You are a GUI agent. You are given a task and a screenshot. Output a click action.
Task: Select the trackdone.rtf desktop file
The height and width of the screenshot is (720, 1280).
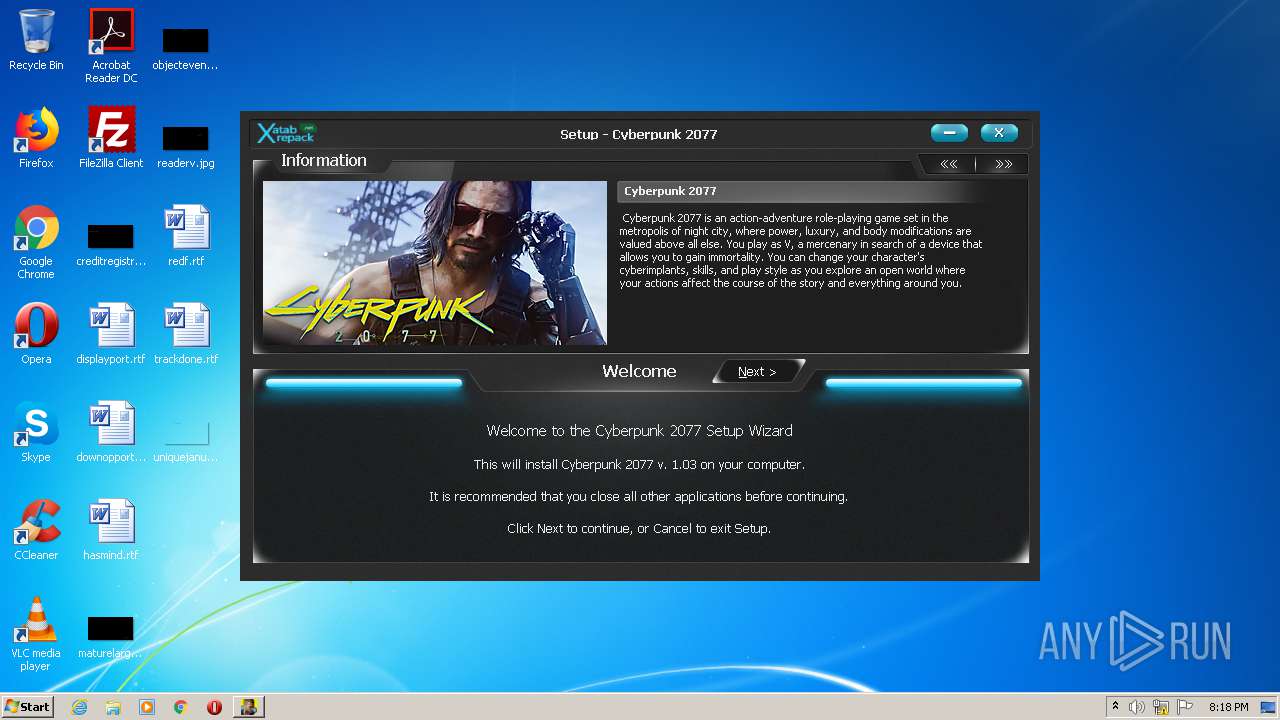[186, 334]
